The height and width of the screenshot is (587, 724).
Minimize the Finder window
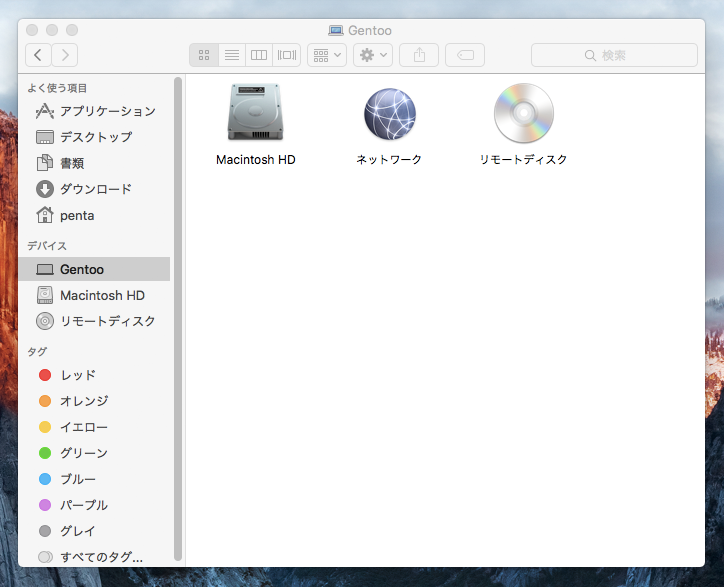coord(52,30)
